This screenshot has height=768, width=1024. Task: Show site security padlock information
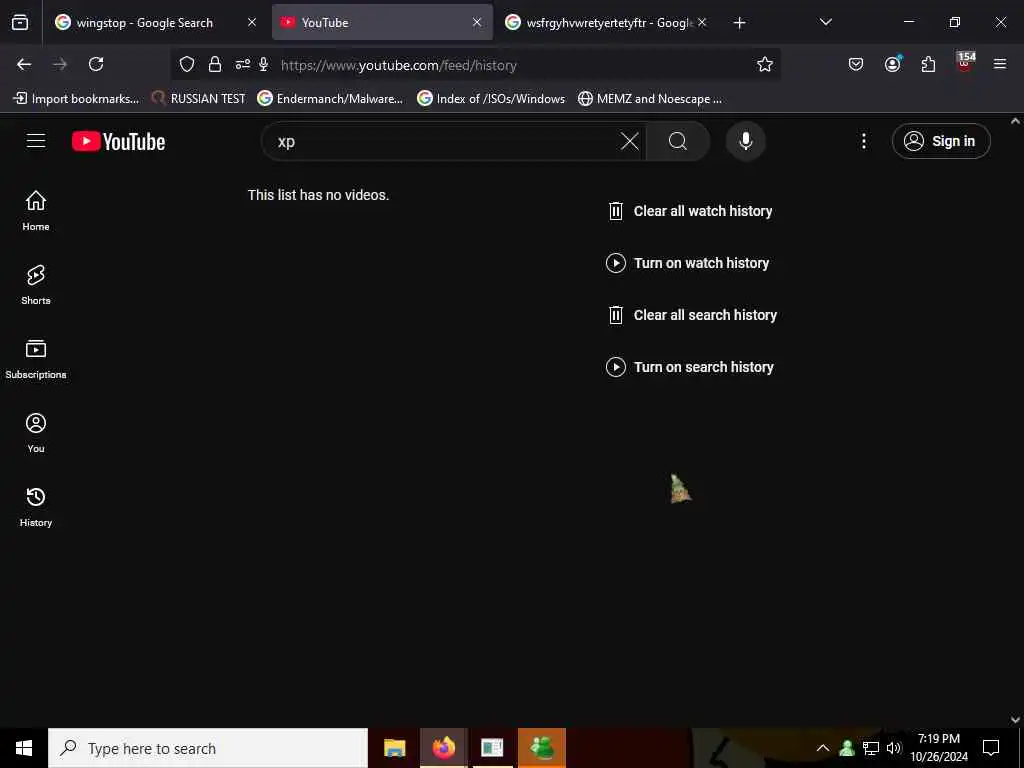point(215,64)
